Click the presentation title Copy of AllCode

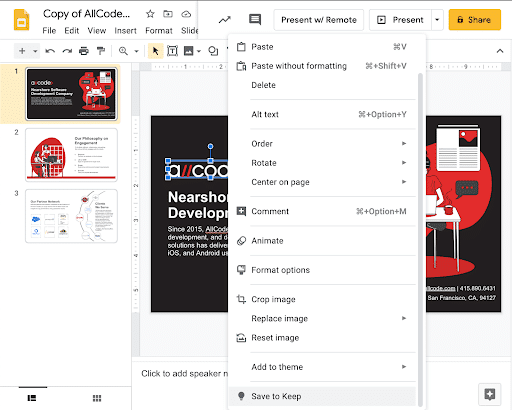[x=87, y=14]
